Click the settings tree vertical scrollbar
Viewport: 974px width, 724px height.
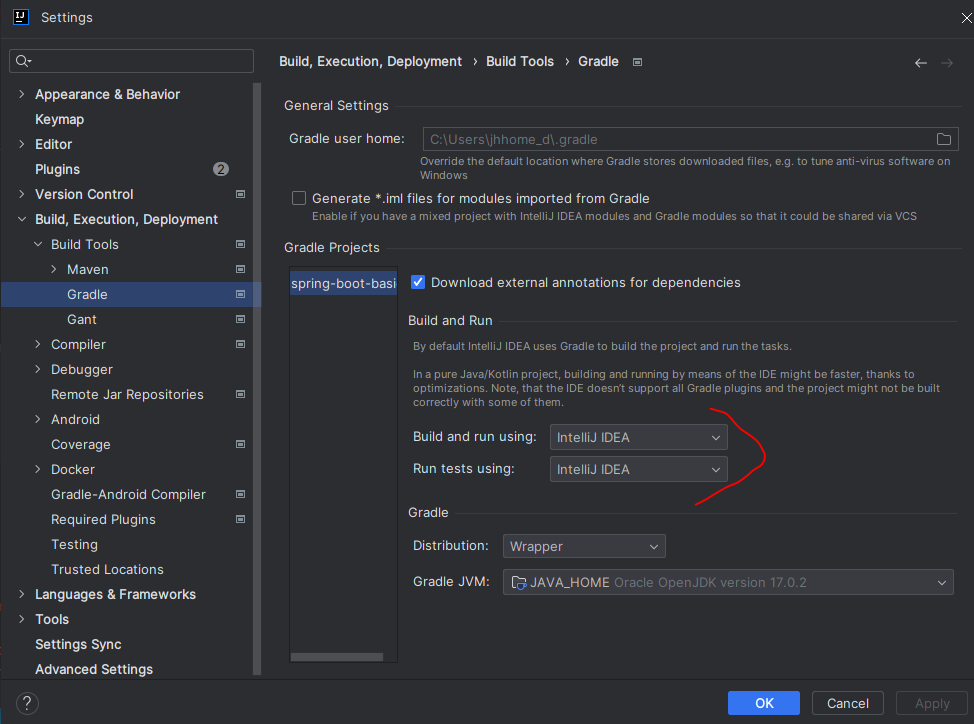click(x=257, y=379)
